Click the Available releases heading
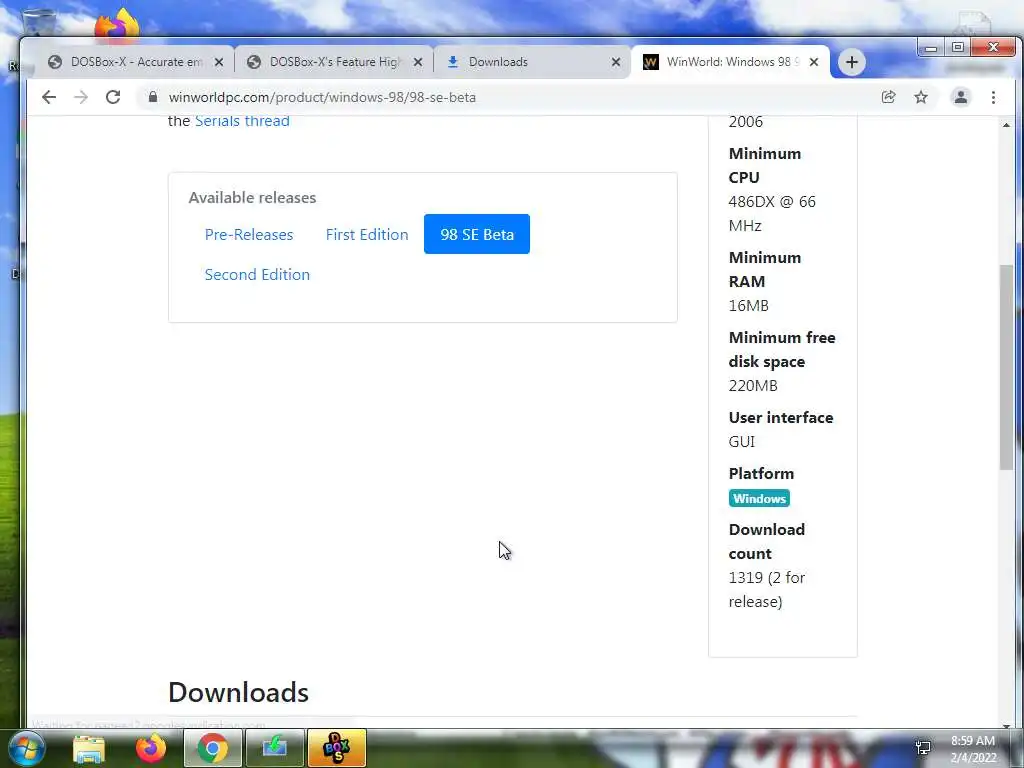The height and width of the screenshot is (768, 1024). pos(252,197)
